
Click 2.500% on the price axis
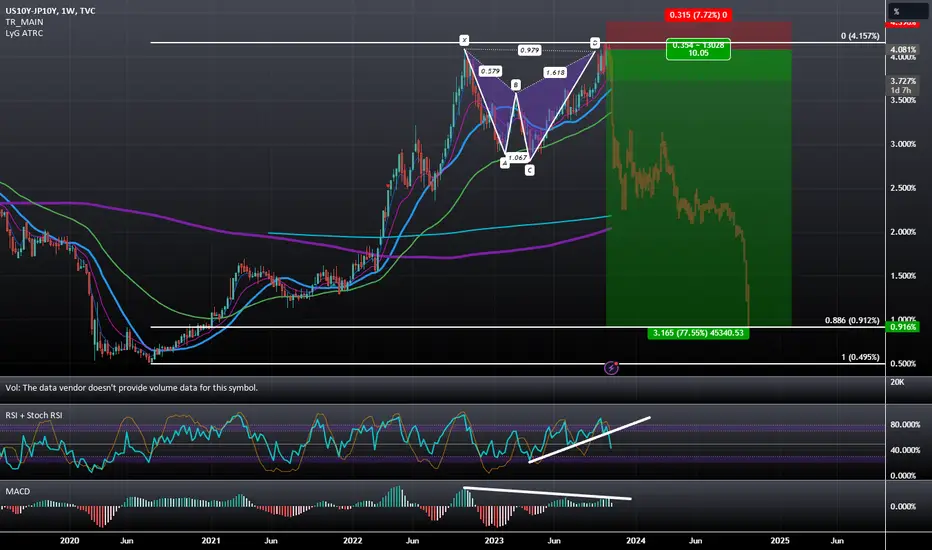point(903,188)
